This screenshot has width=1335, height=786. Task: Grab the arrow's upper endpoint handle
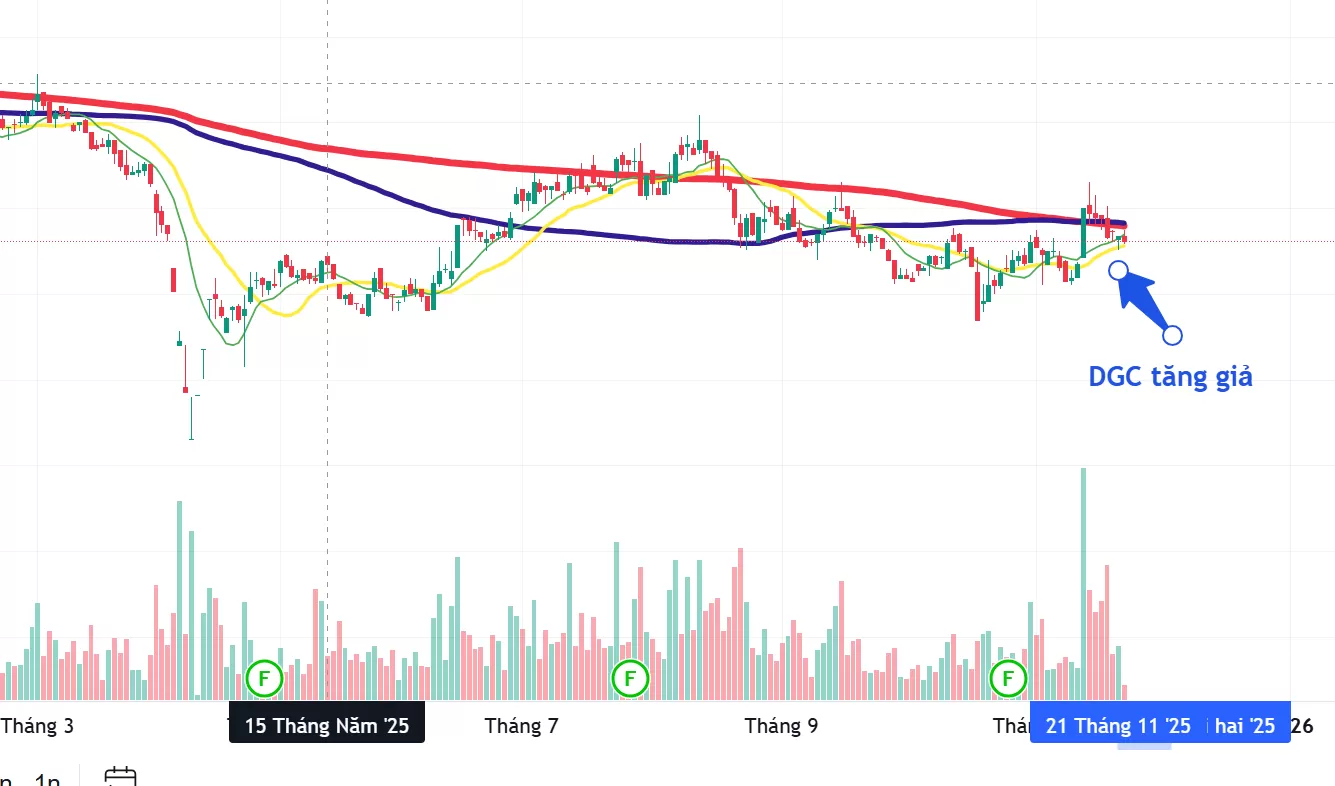coord(1119,269)
